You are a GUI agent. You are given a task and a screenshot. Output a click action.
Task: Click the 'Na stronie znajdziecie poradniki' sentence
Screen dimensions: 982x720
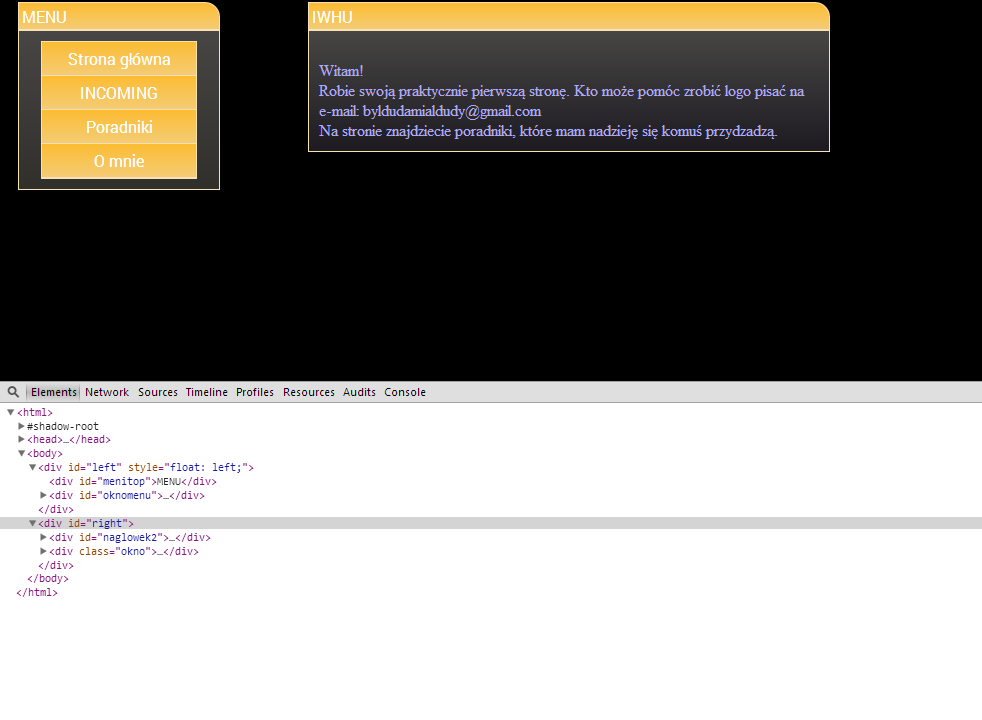coord(548,131)
